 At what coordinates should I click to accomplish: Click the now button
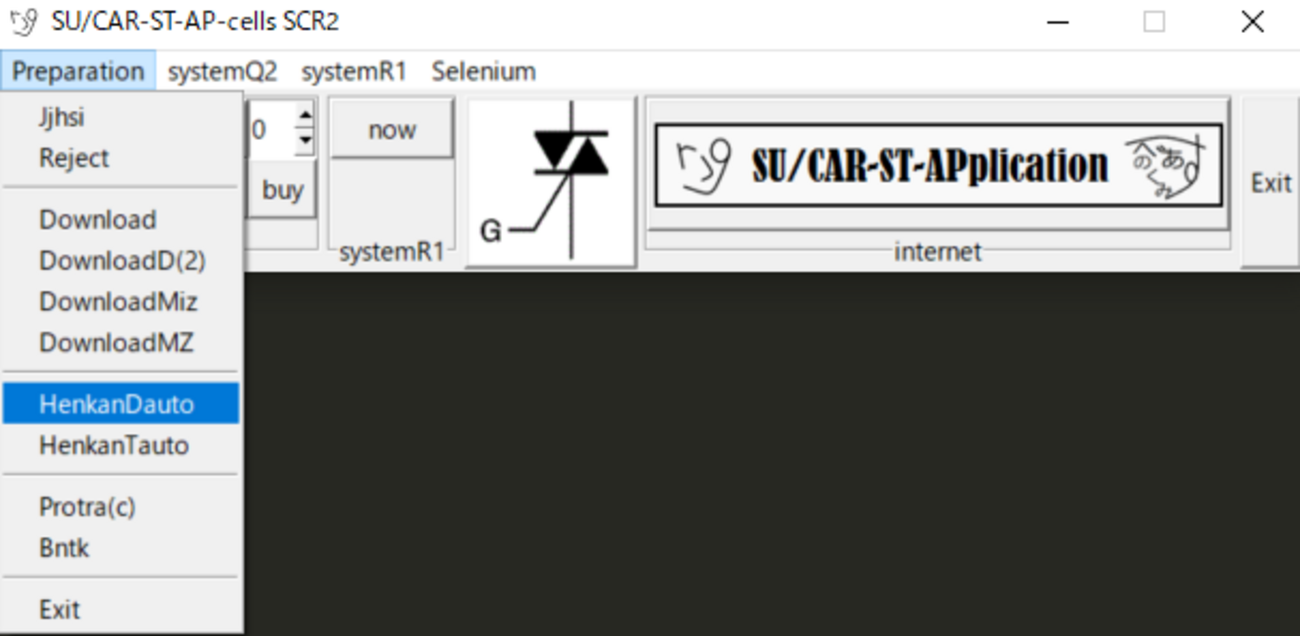pos(392,130)
